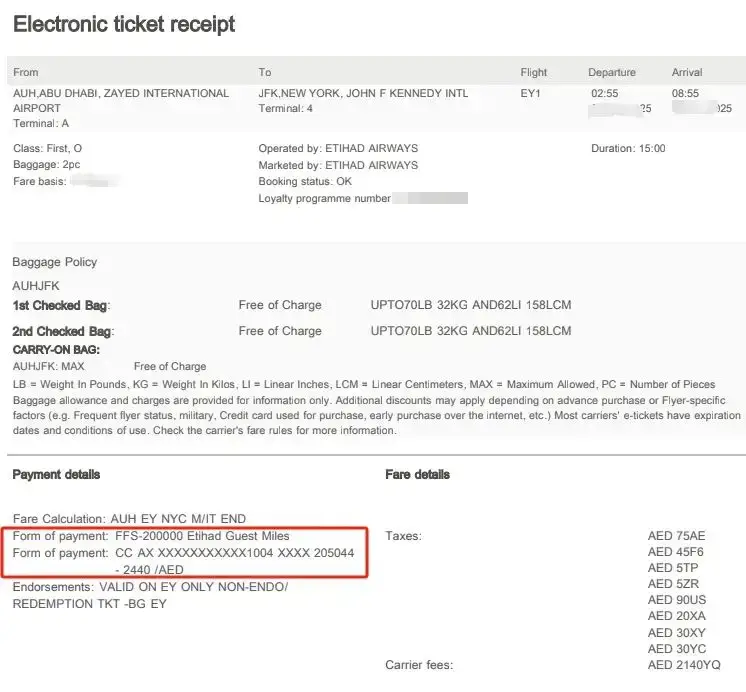746x692 pixels.
Task: Click the Baggage Policy heading
Action: pos(55,262)
